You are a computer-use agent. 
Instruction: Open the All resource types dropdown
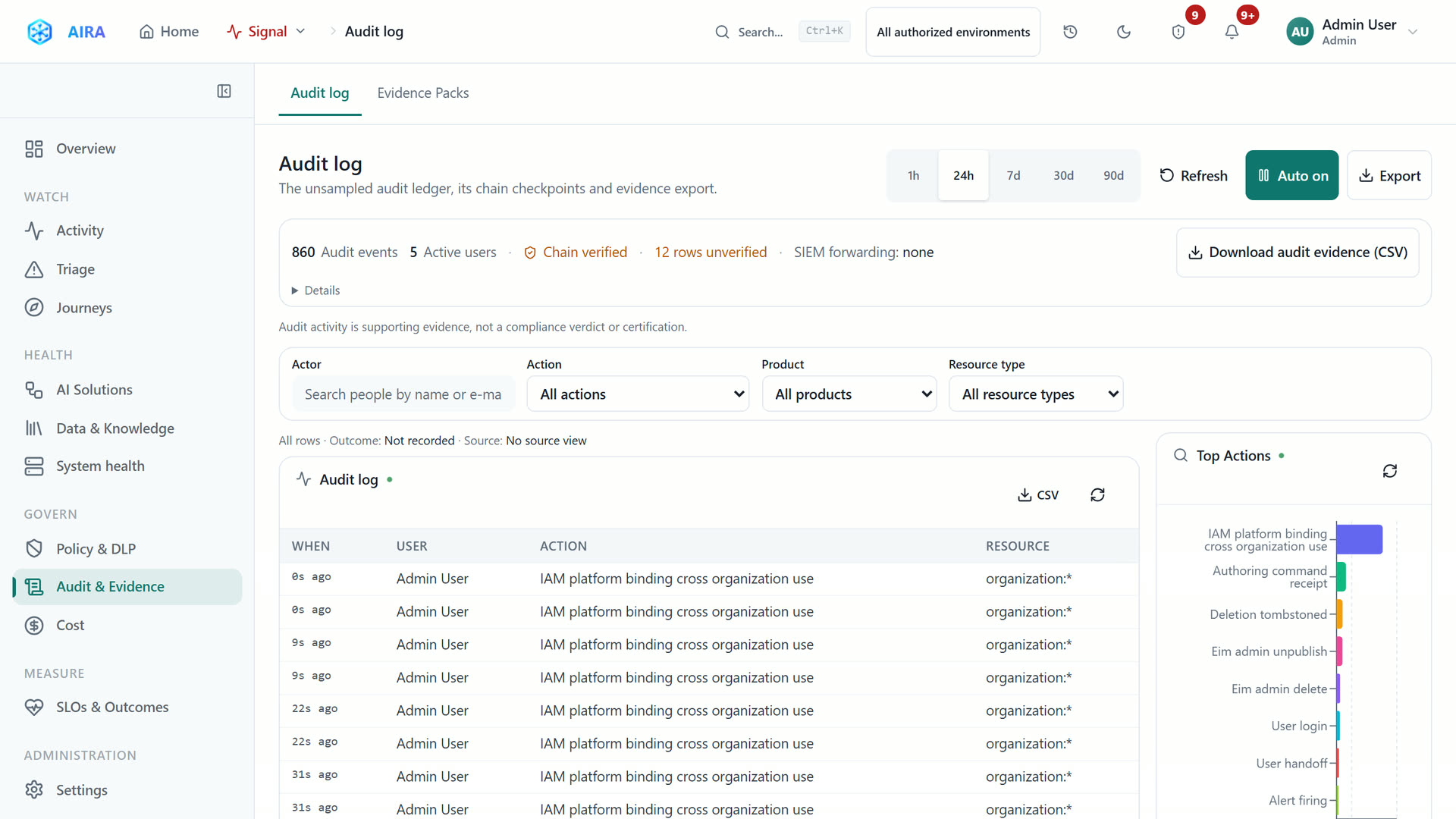point(1036,394)
